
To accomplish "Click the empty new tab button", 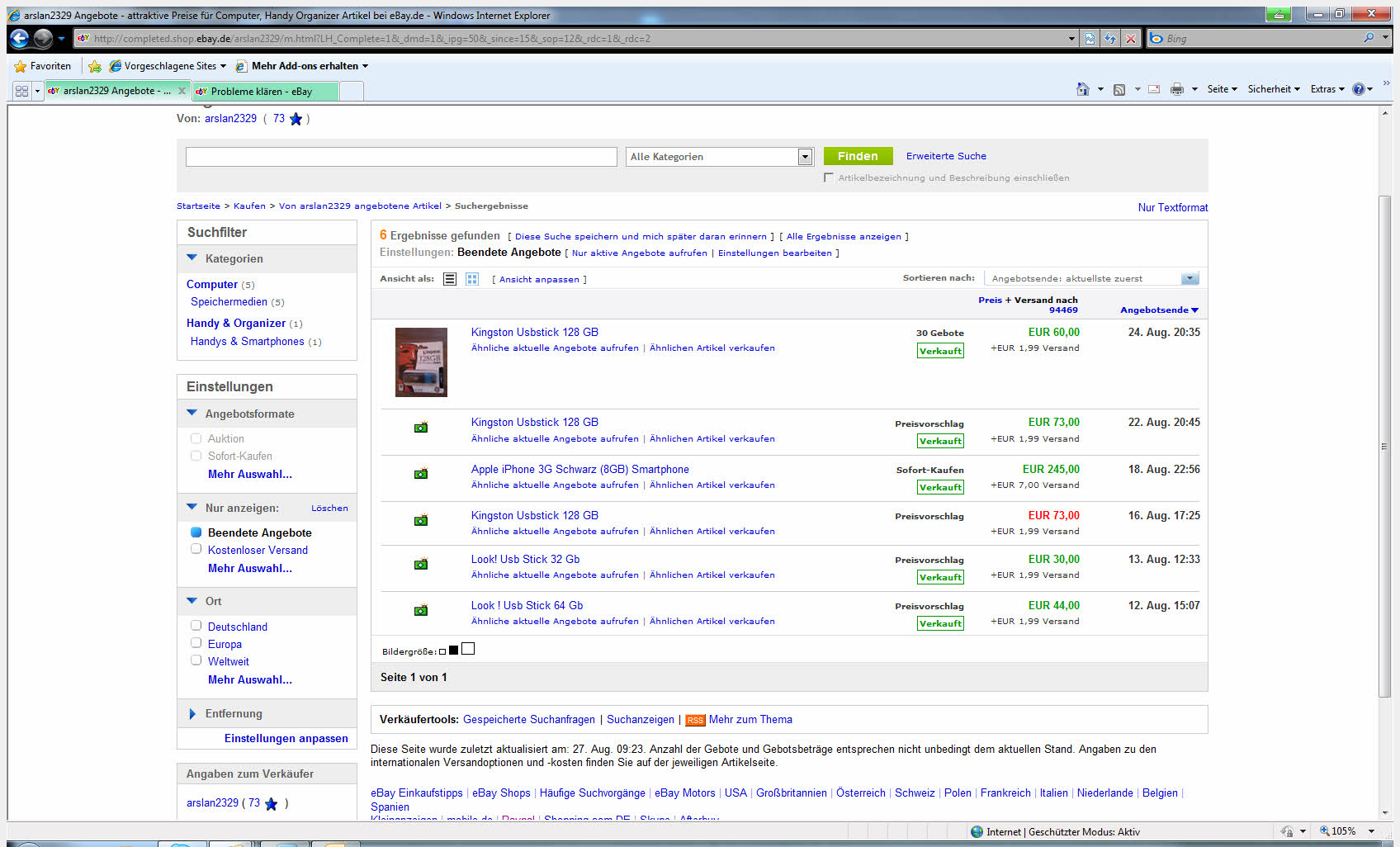I will (352, 92).
